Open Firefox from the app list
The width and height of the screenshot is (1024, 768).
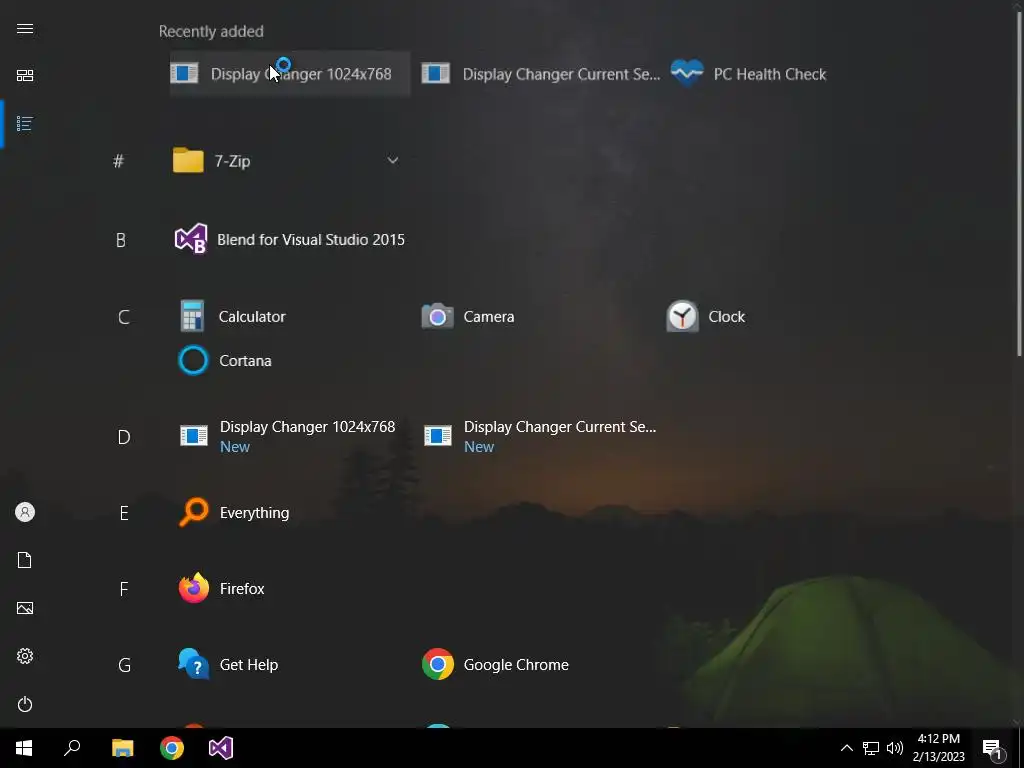point(222,588)
